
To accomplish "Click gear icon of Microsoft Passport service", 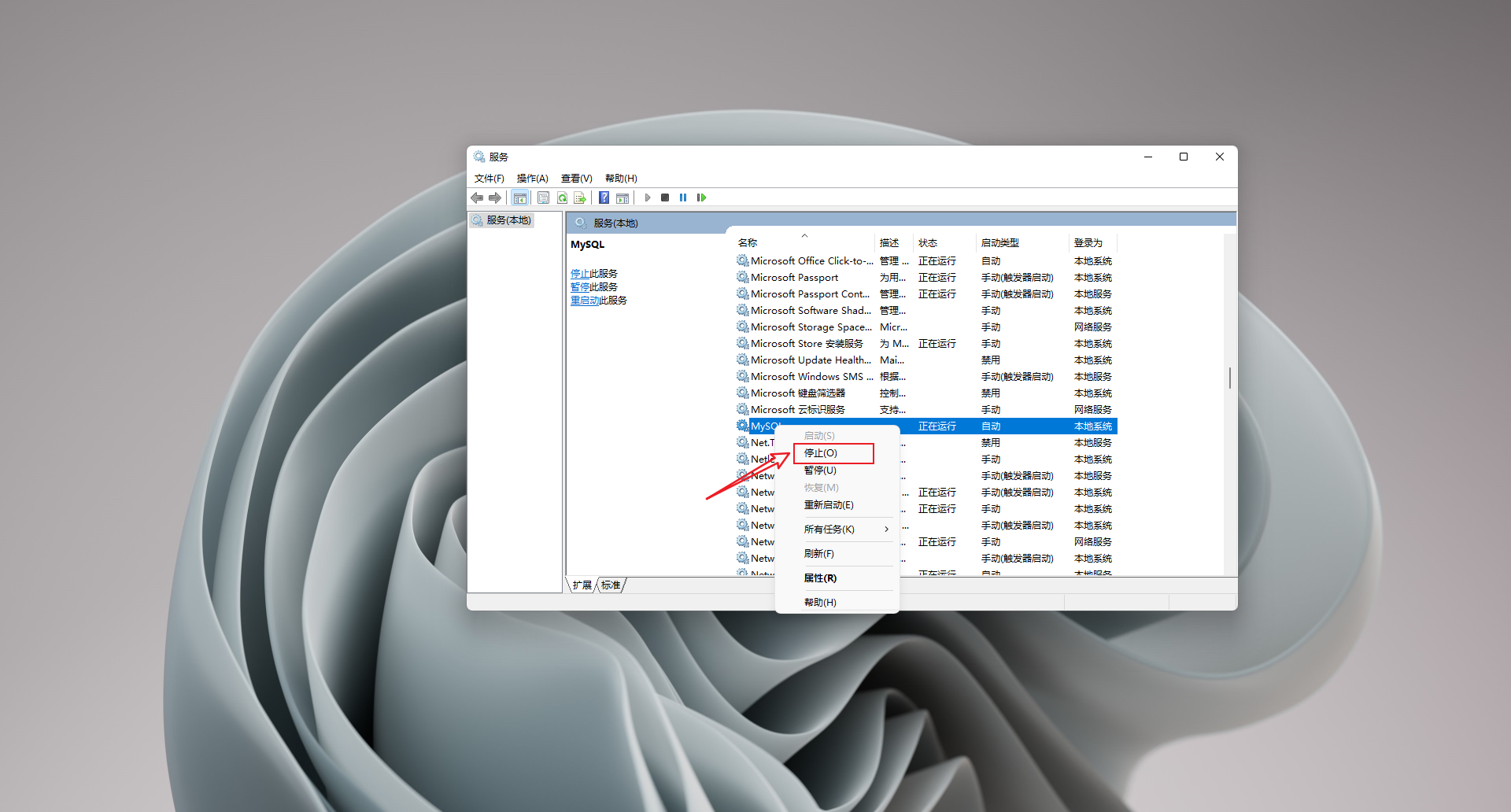I will point(743,277).
